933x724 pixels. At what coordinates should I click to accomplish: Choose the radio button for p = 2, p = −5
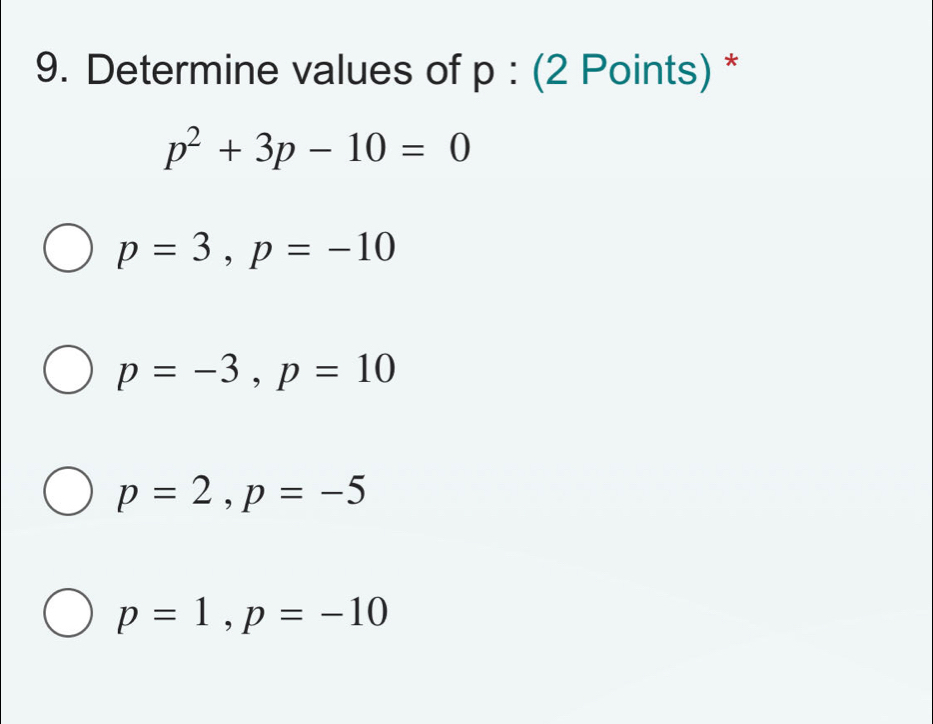[x=67, y=493]
